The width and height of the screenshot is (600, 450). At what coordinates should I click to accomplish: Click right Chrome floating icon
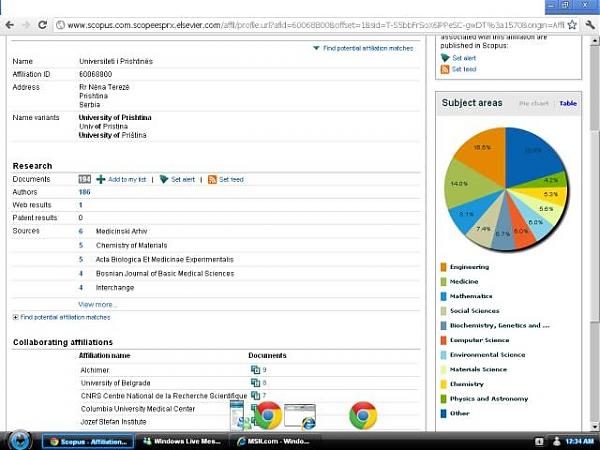pyautogui.click(x=363, y=416)
